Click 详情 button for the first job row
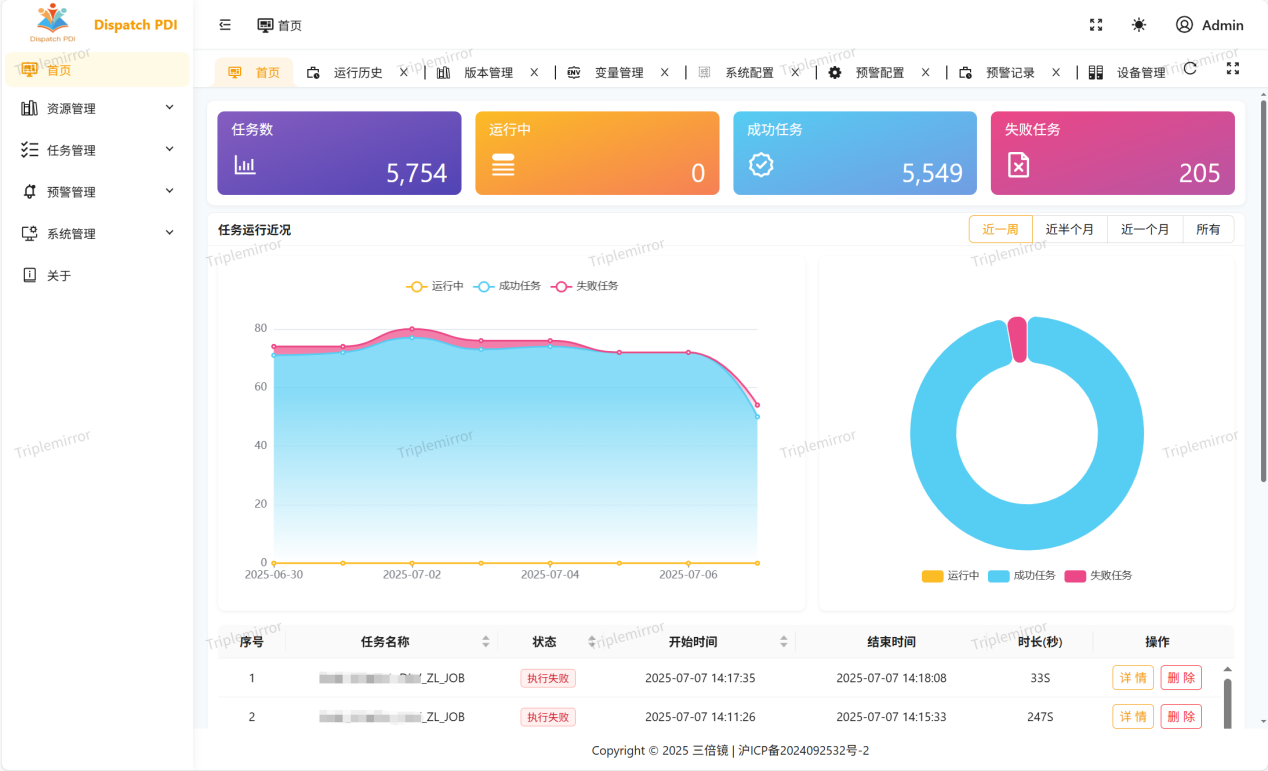The height and width of the screenshot is (771, 1268). pos(1133,678)
